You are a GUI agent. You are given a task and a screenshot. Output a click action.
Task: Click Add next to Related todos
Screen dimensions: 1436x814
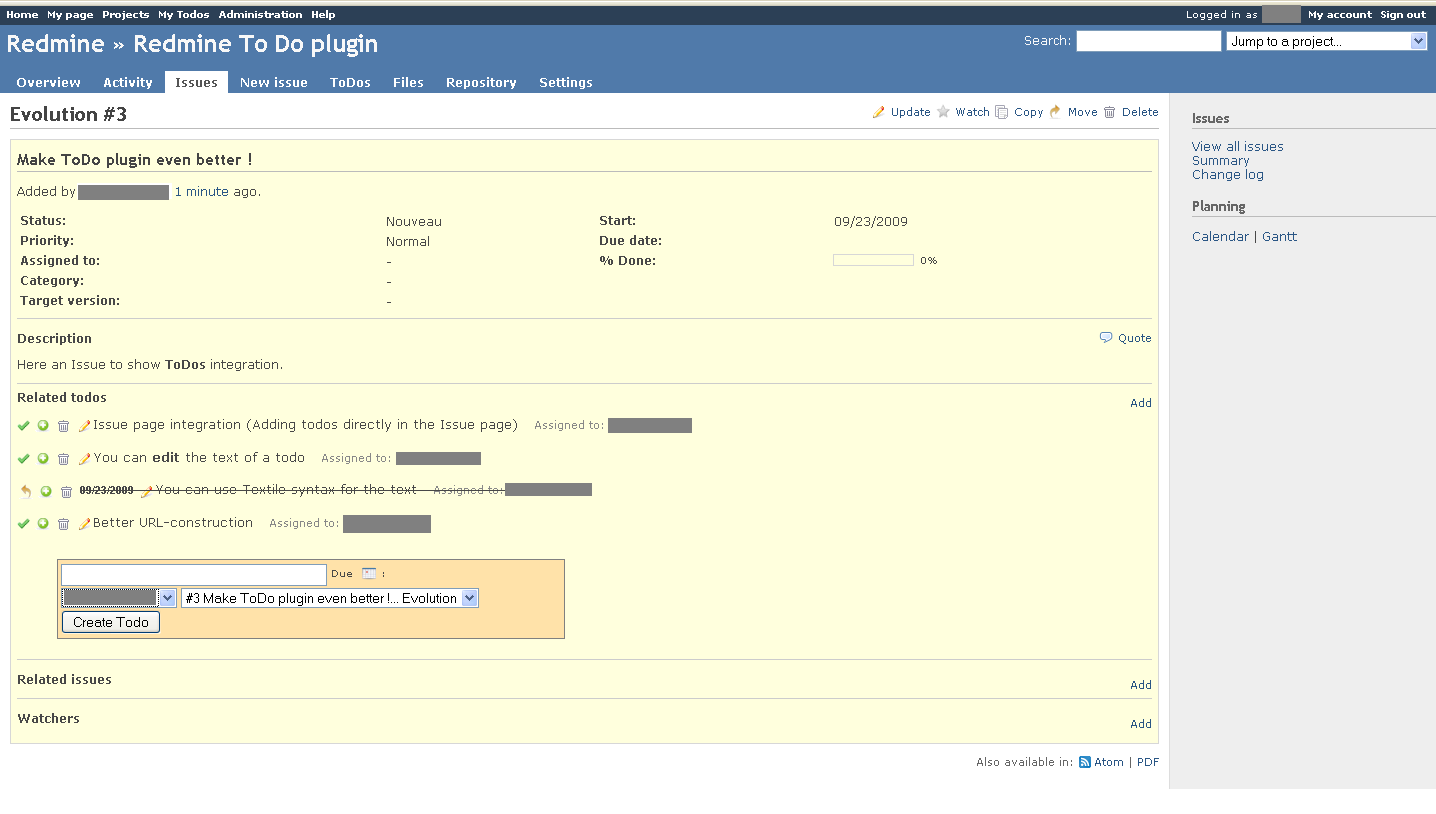[x=1141, y=403]
